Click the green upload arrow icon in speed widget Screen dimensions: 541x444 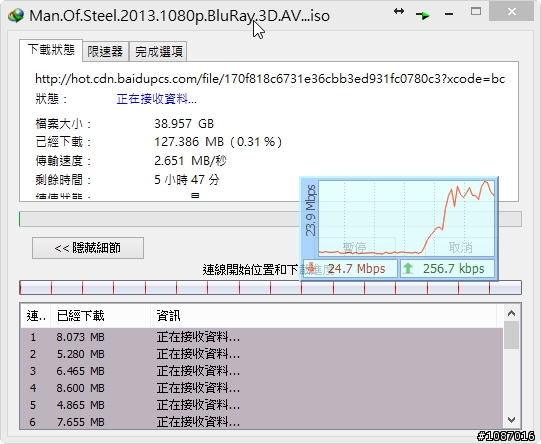[408, 268]
